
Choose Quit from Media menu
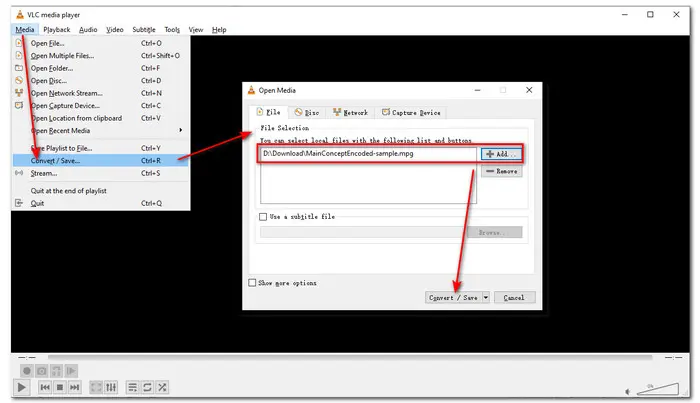101,204
